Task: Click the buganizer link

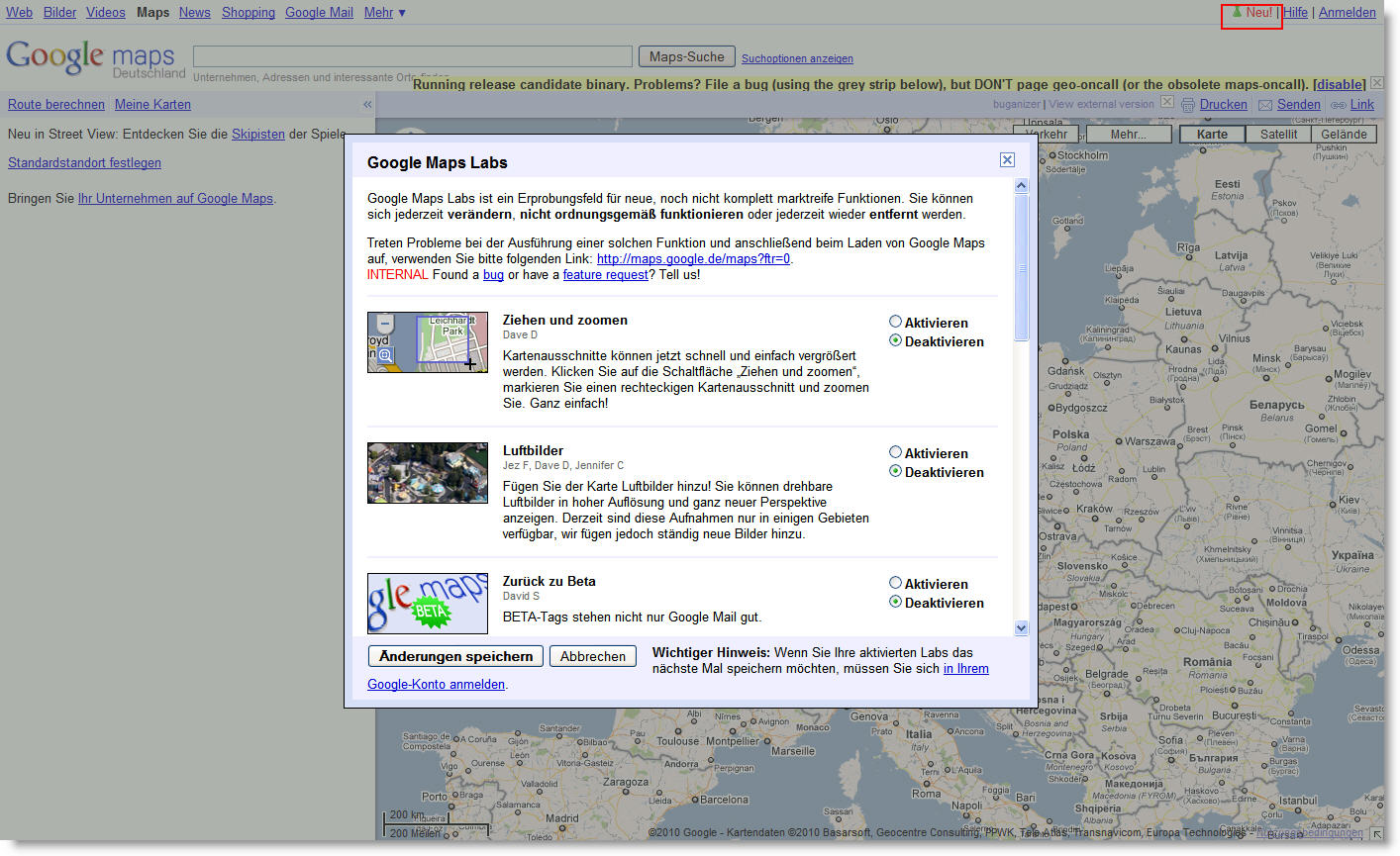Action: [1017, 104]
